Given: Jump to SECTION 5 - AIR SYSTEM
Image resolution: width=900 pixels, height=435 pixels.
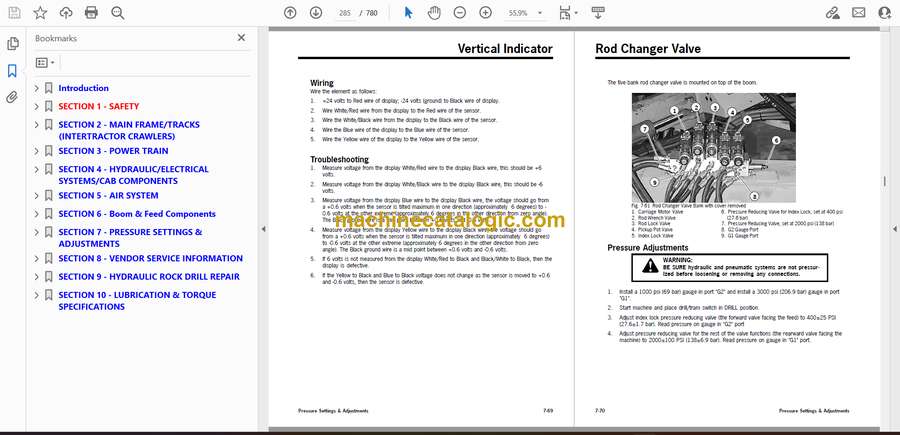Looking at the screenshot, I should pyautogui.click(x=108, y=196).
